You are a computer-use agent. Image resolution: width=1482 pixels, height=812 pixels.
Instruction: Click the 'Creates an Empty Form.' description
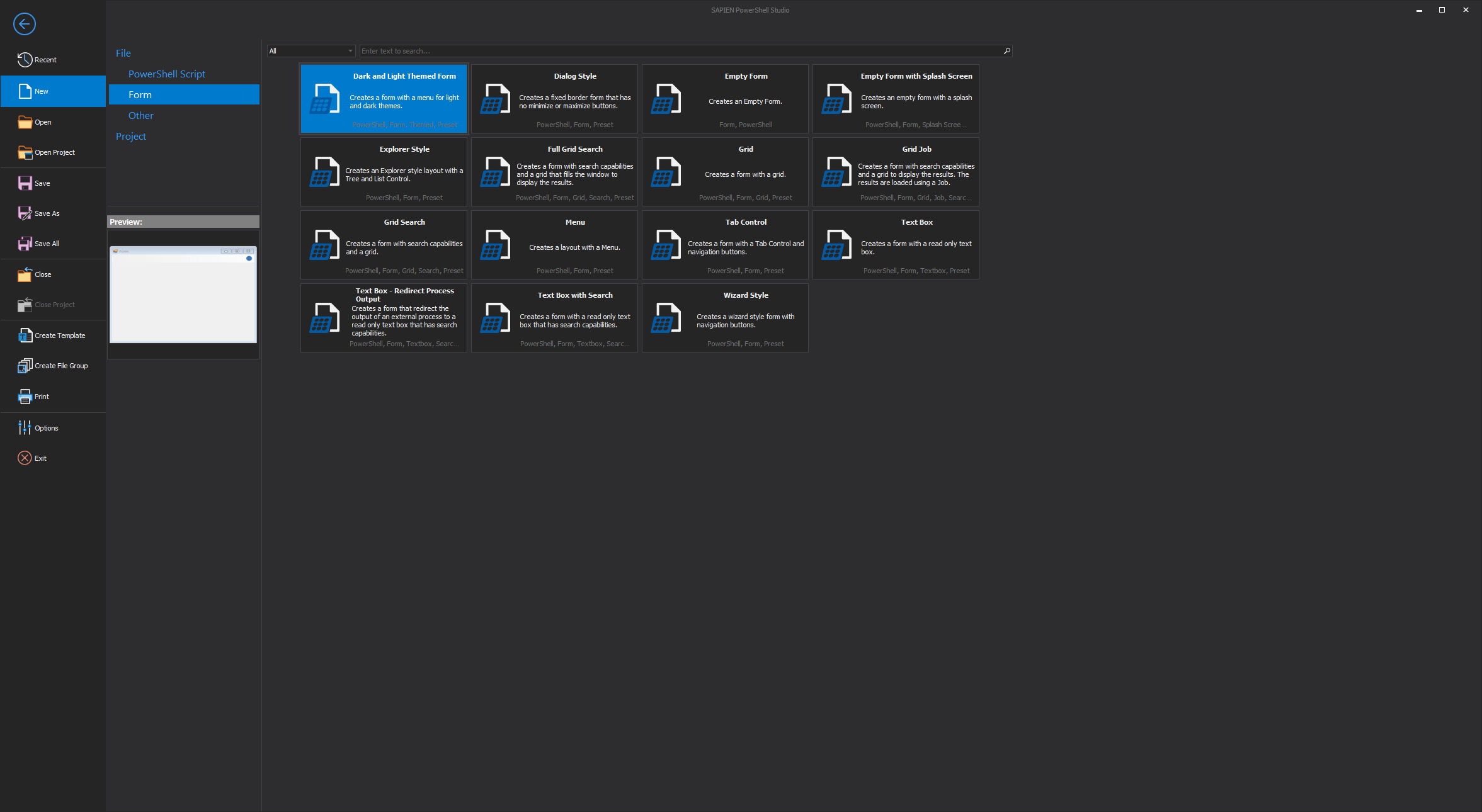[x=745, y=101]
